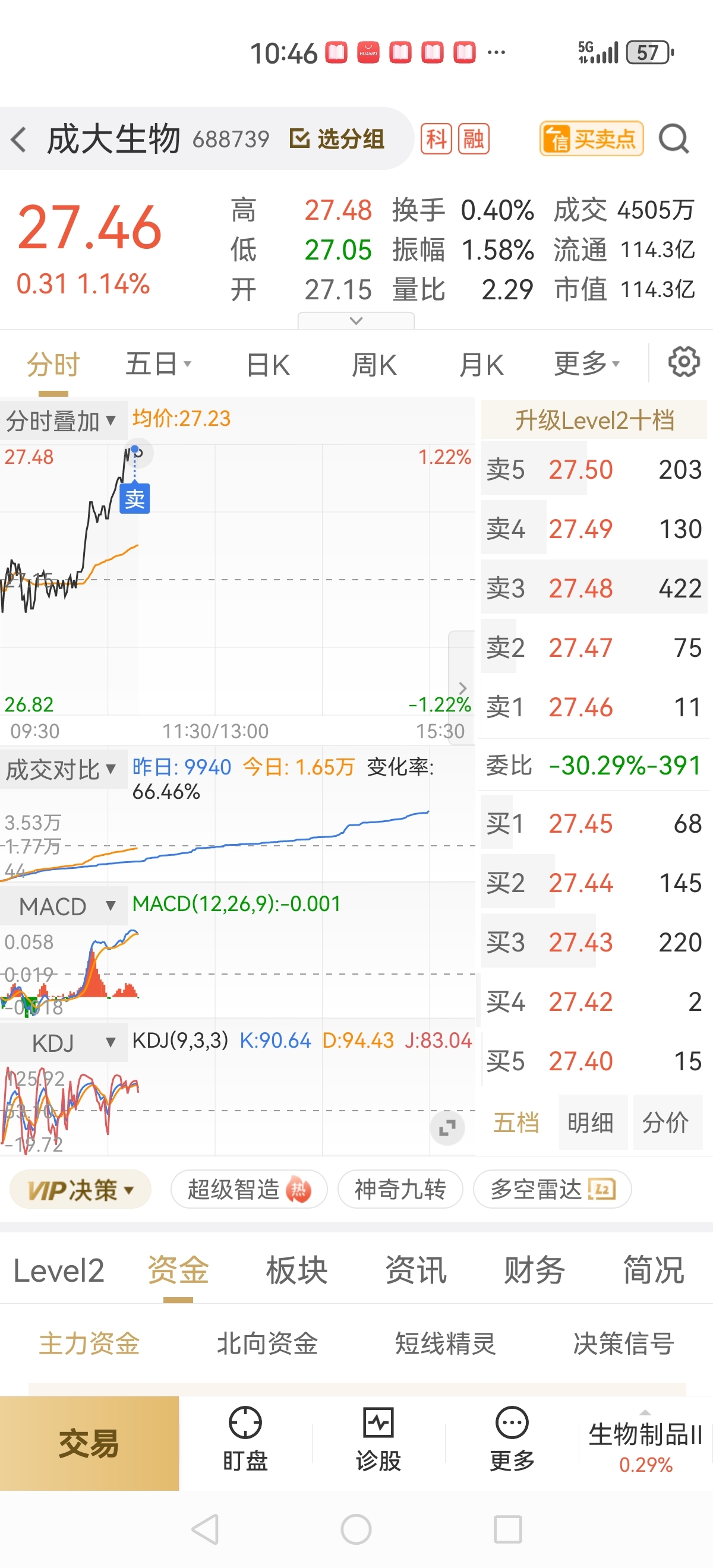
Task: Tap the 神奇九转 indicator chip
Action: pyautogui.click(x=400, y=1190)
